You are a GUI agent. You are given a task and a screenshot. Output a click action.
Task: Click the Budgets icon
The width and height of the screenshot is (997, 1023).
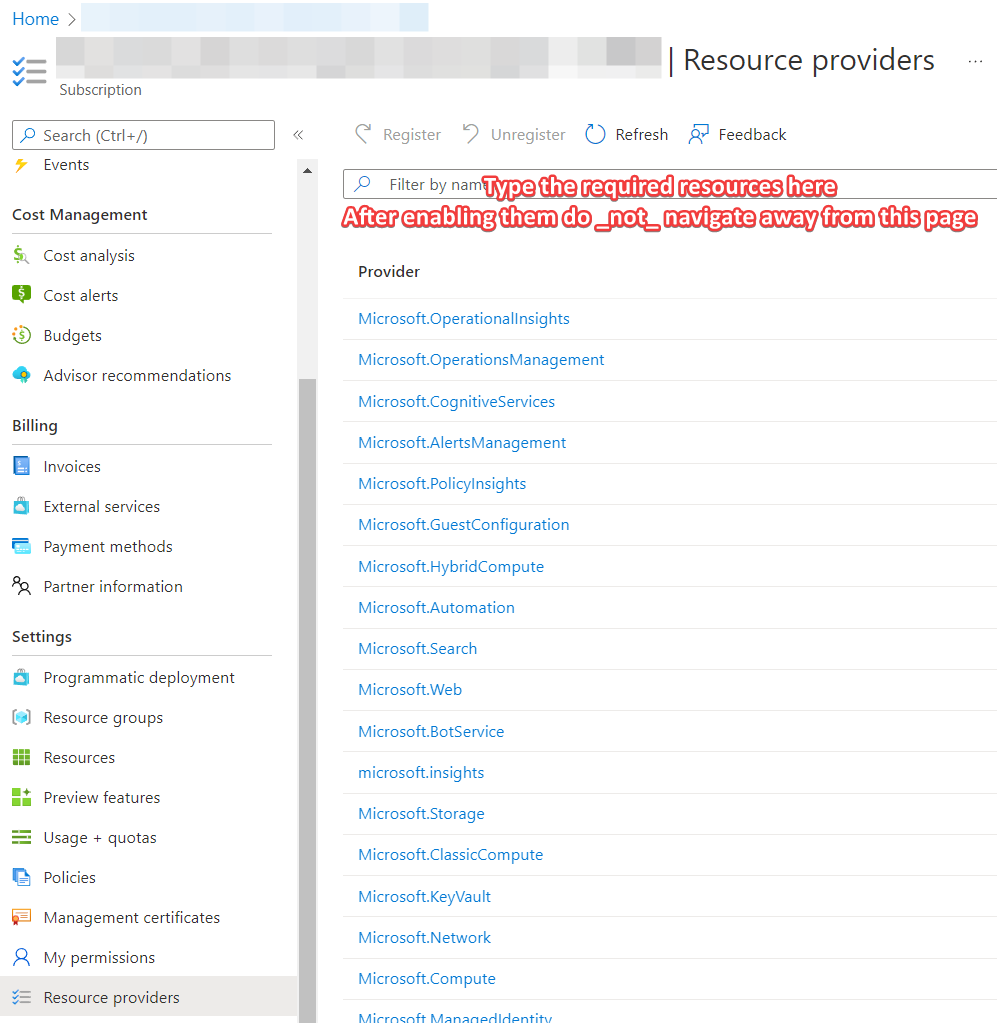tap(22, 335)
